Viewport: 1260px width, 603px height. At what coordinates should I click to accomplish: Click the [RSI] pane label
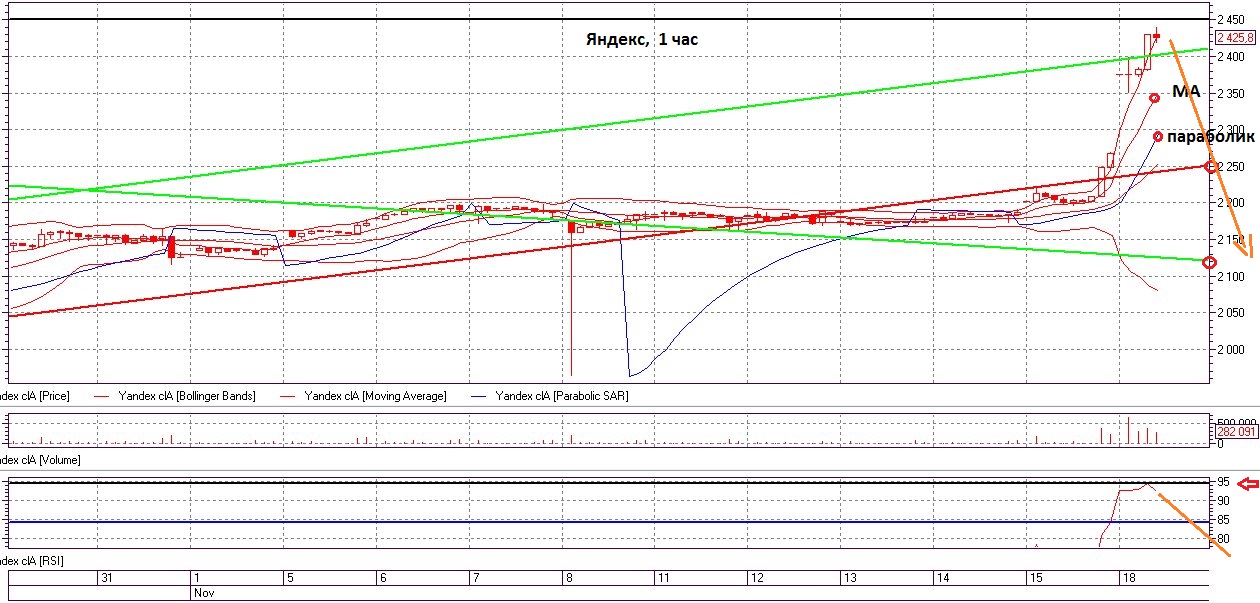click(33, 561)
